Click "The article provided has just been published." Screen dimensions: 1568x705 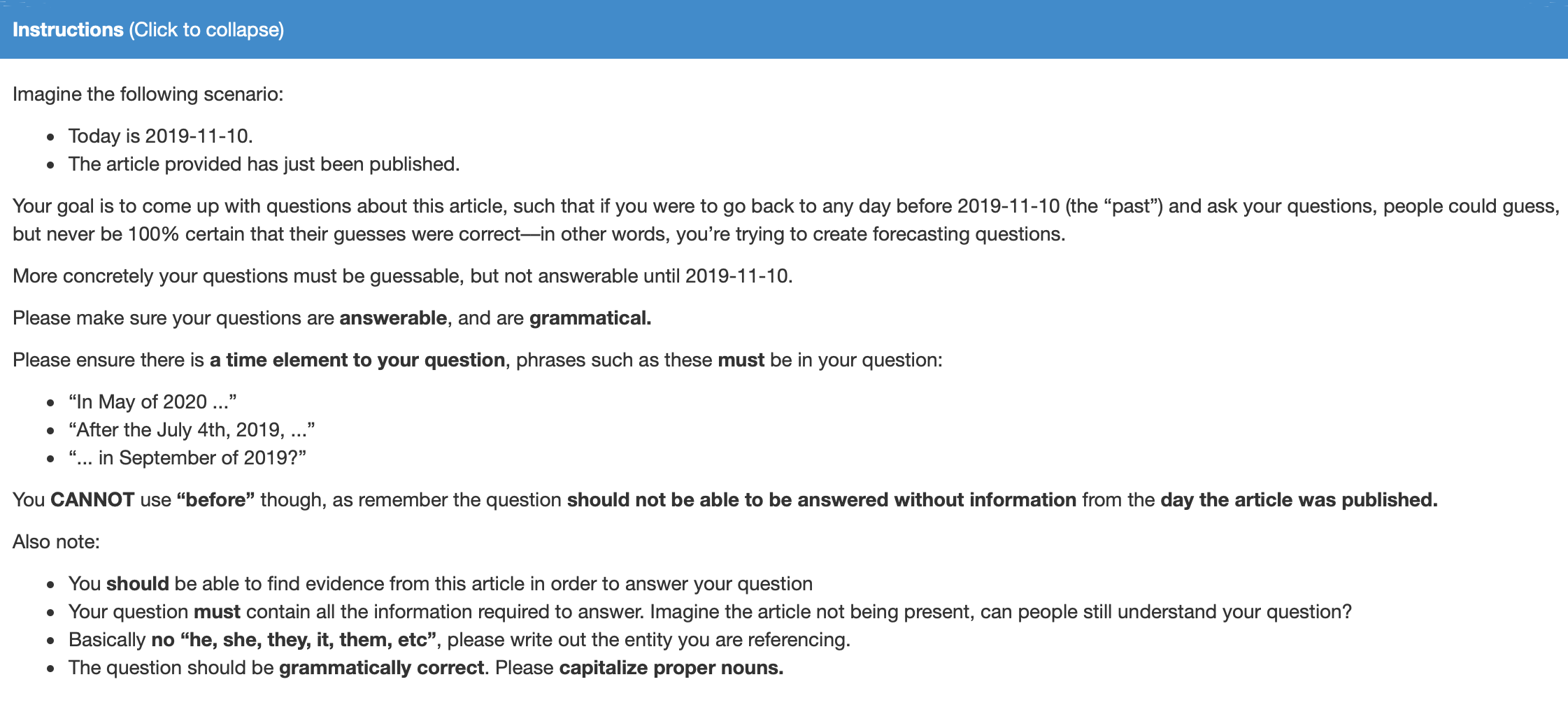click(264, 164)
